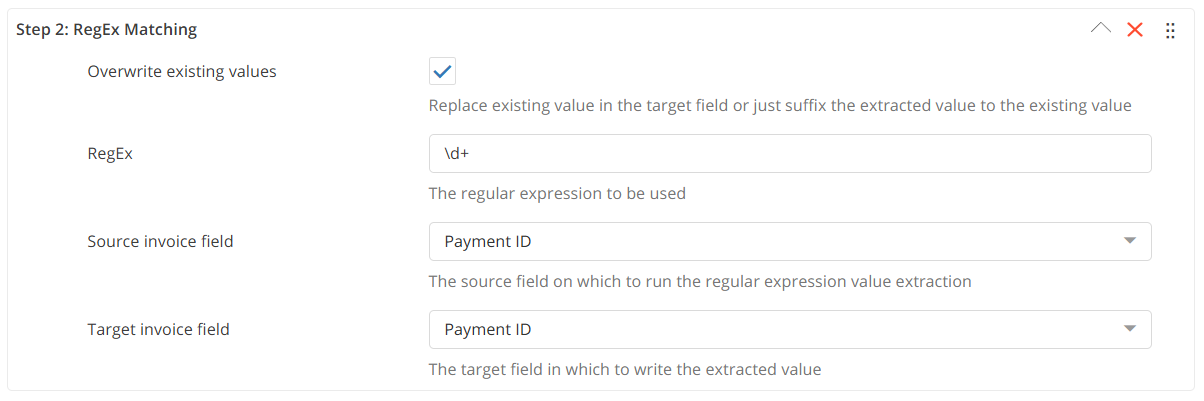This screenshot has width=1204, height=401.
Task: Click the Replace existing value help text
Action: (779, 105)
